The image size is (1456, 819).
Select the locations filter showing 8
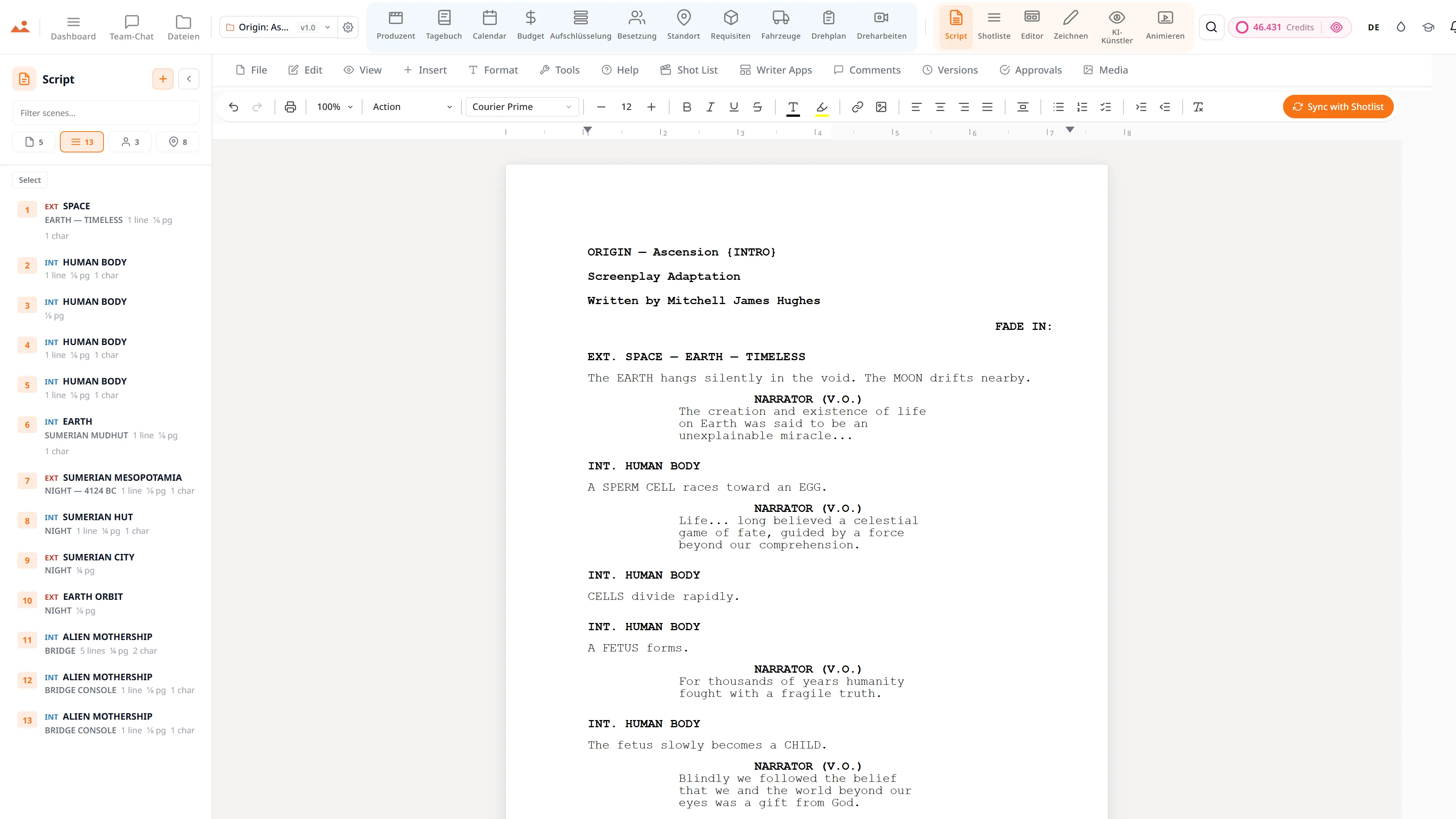[177, 142]
